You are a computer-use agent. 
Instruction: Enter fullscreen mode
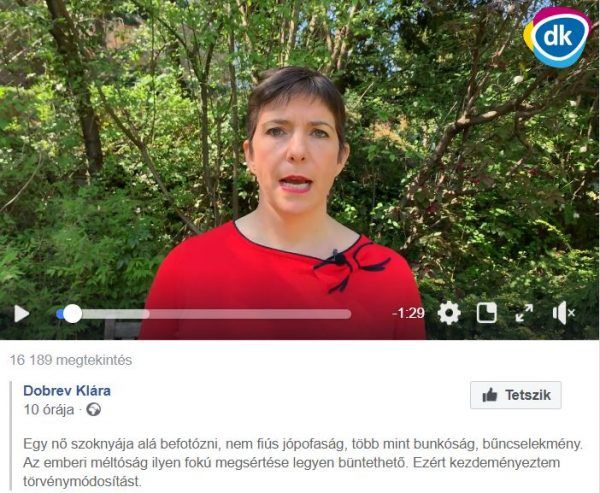524,313
